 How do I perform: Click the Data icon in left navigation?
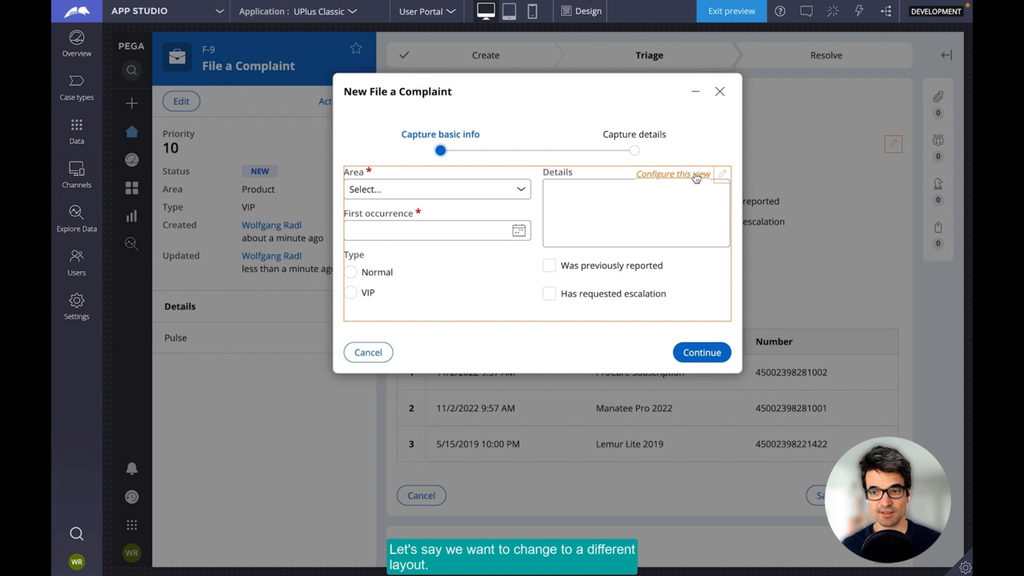(76, 130)
